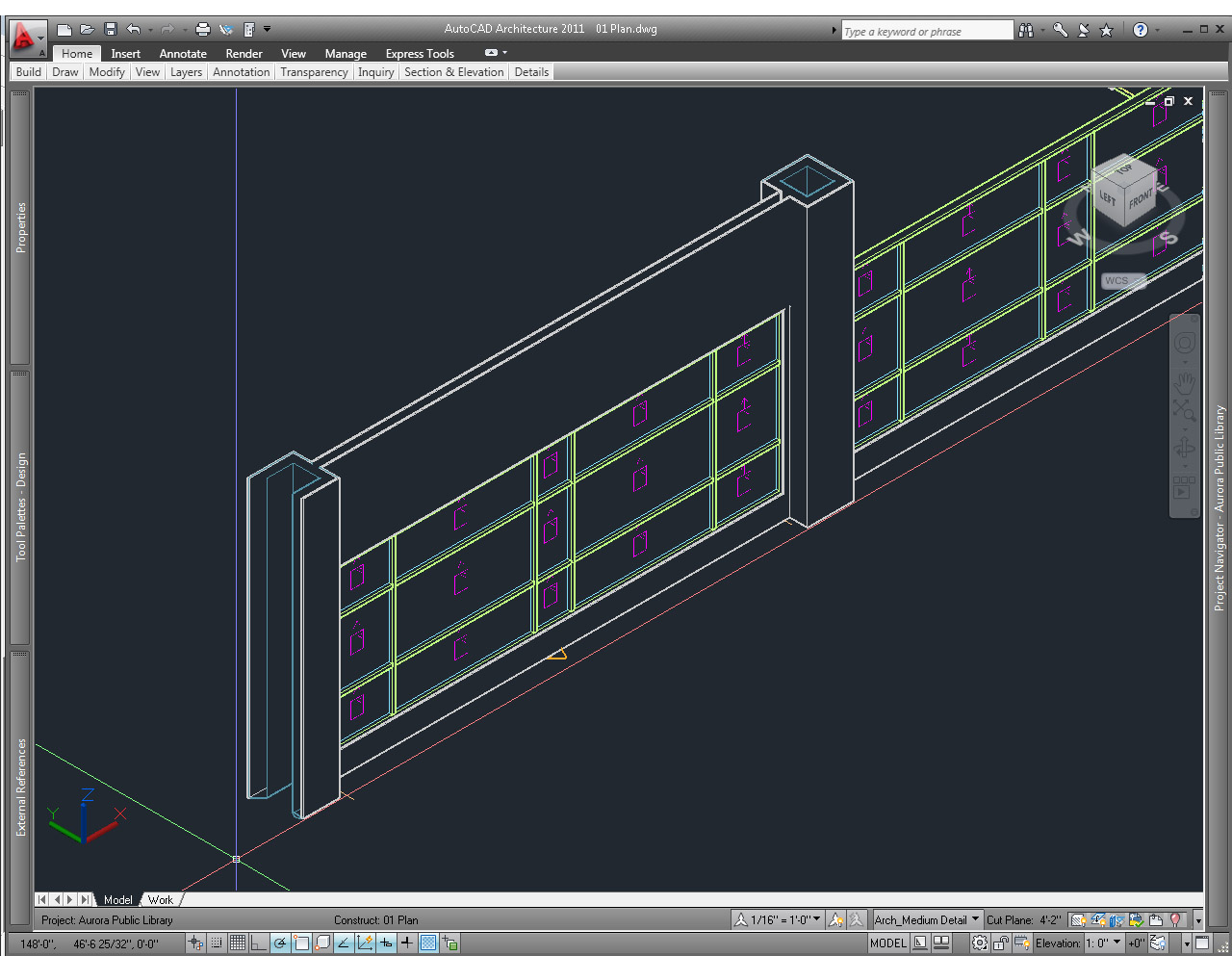Open the Layers ribbon panel
1232x956 pixels.
click(x=186, y=72)
